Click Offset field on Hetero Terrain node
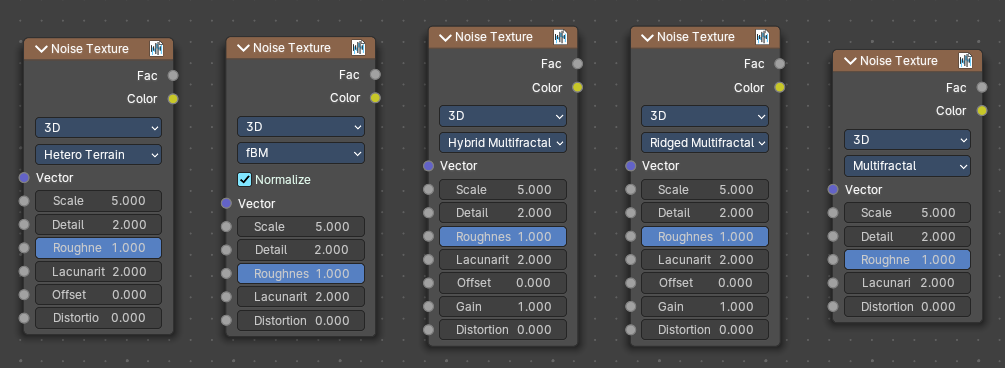Screen dimensions: 1005x368 click(99, 294)
